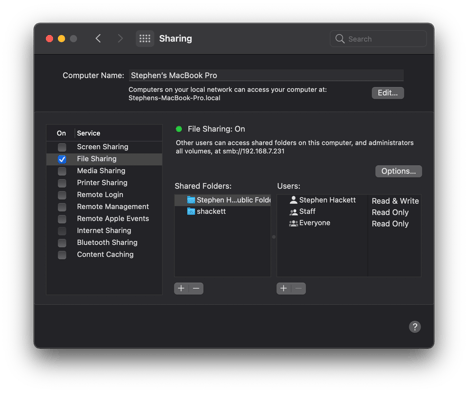
Task: Click the Service column header
Action: 88,133
